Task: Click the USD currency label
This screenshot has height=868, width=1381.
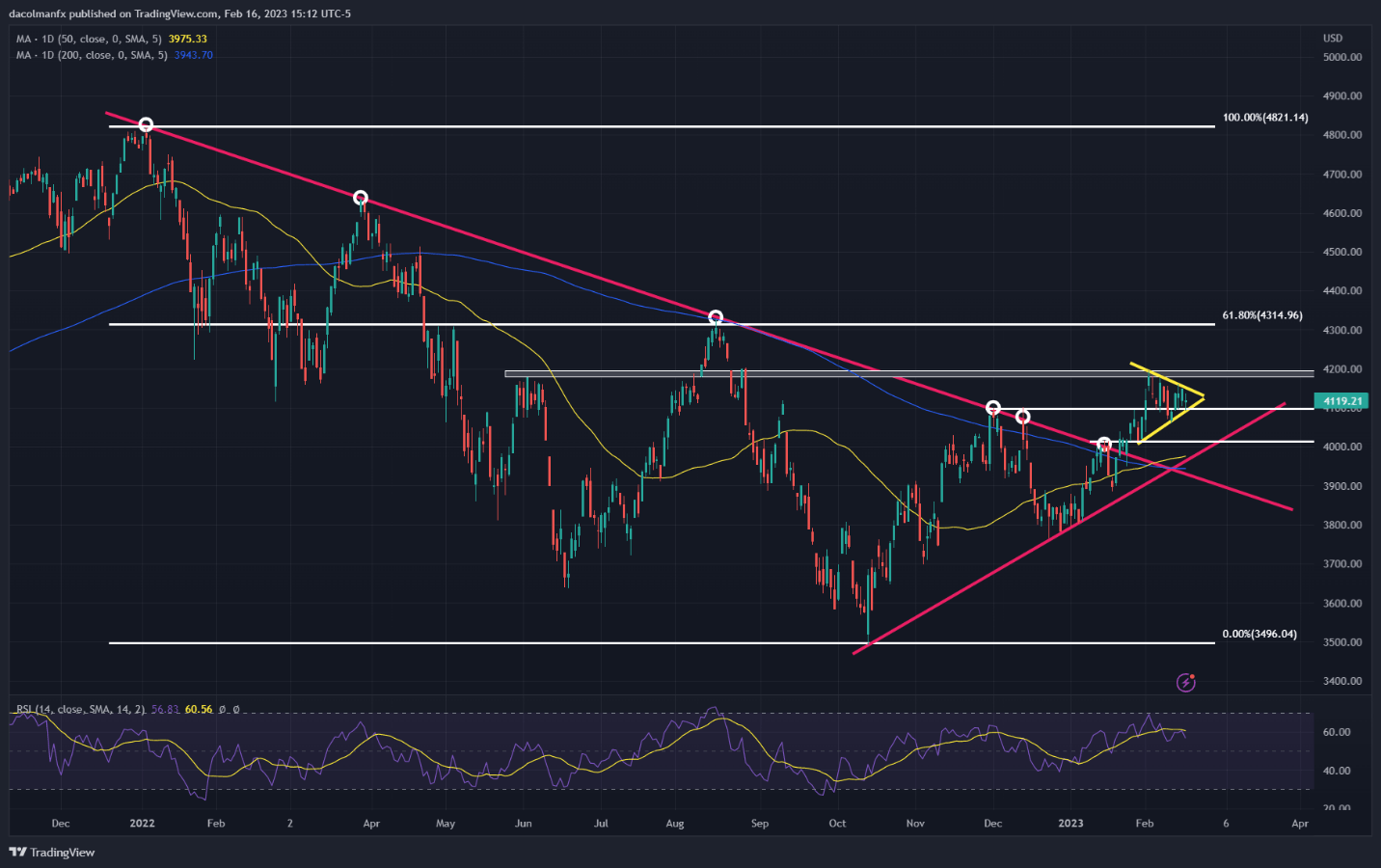Action: pos(1333,39)
